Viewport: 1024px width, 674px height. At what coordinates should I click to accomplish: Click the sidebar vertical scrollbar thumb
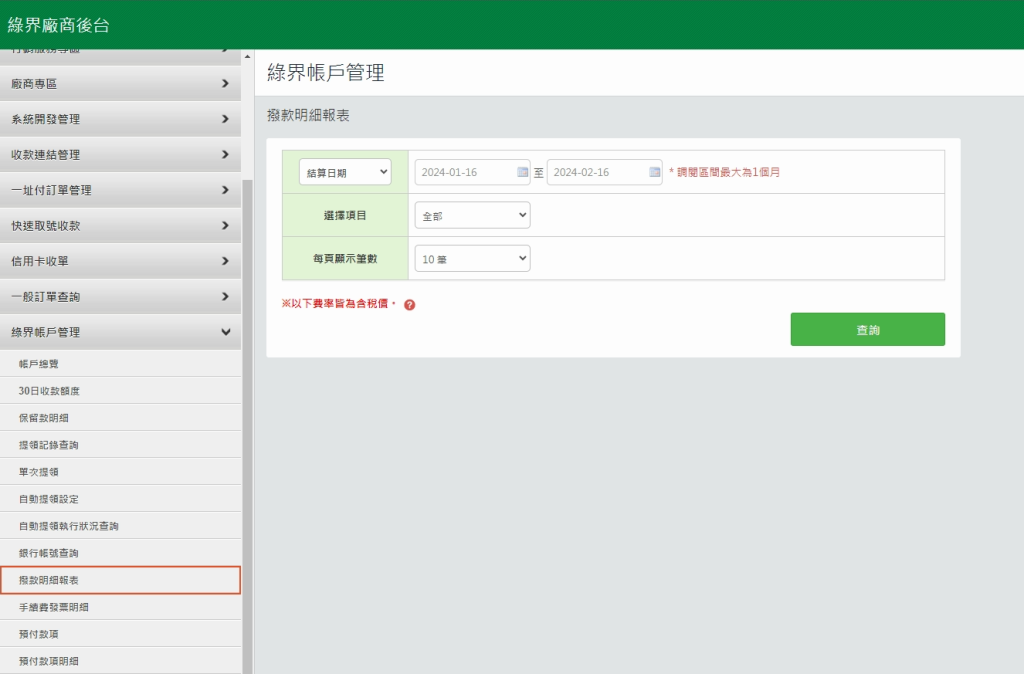pyautogui.click(x=248, y=425)
